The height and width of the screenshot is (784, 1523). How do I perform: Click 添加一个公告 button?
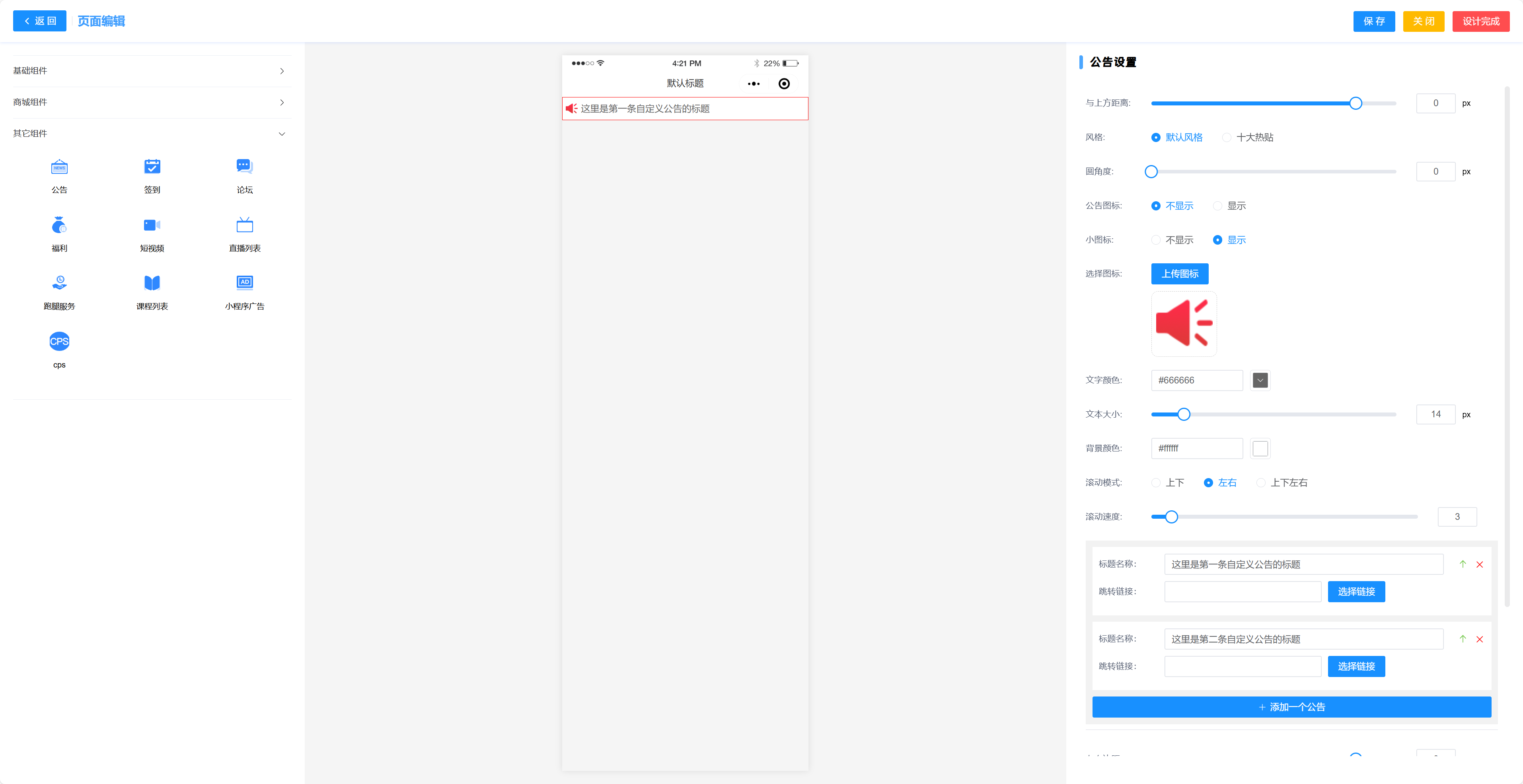click(1291, 706)
